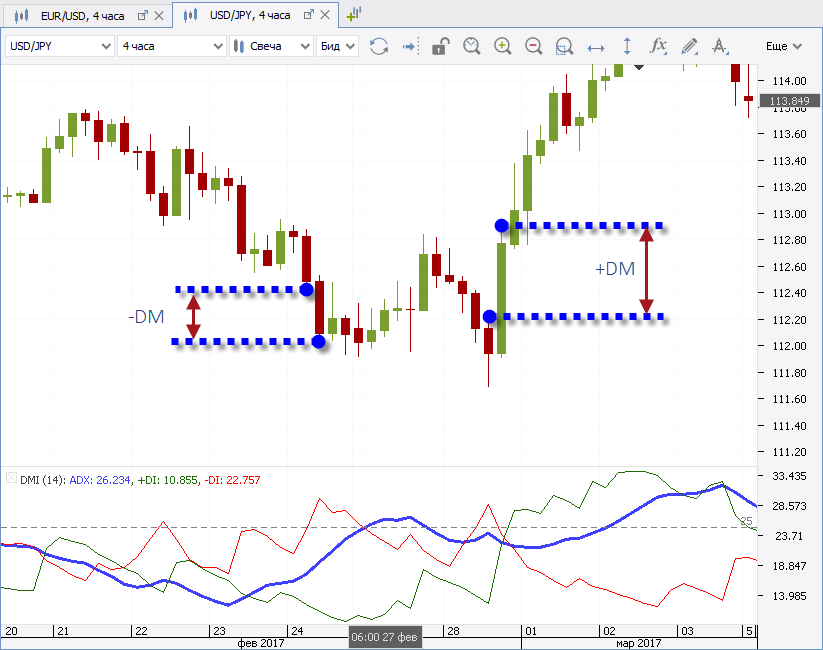Click the magnifier with clock icon
823x650 pixels.
(x=471, y=46)
